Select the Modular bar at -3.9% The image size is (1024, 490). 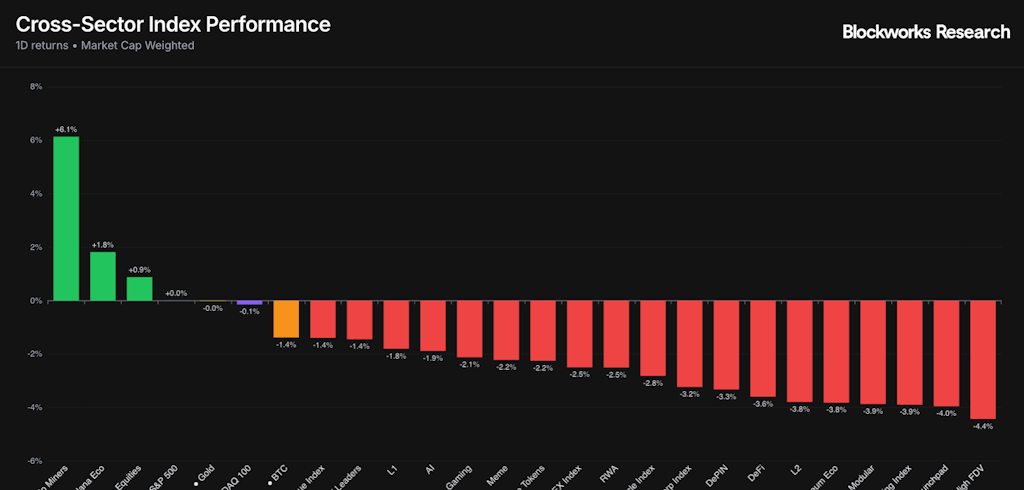[x=873, y=352]
